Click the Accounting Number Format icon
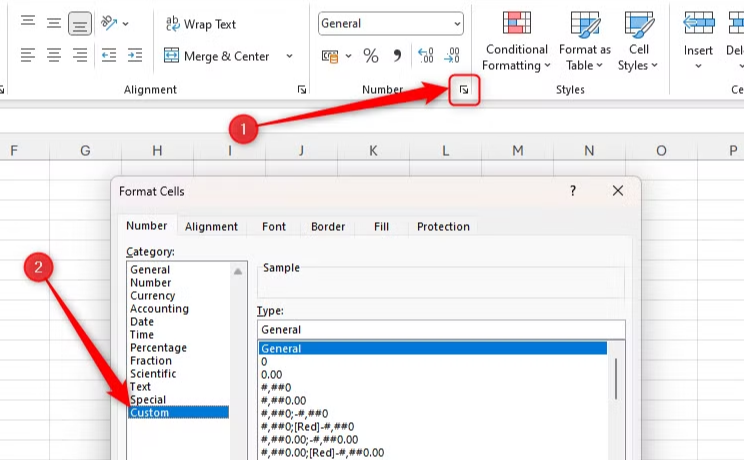Screen dimensions: 744x460 (330, 56)
